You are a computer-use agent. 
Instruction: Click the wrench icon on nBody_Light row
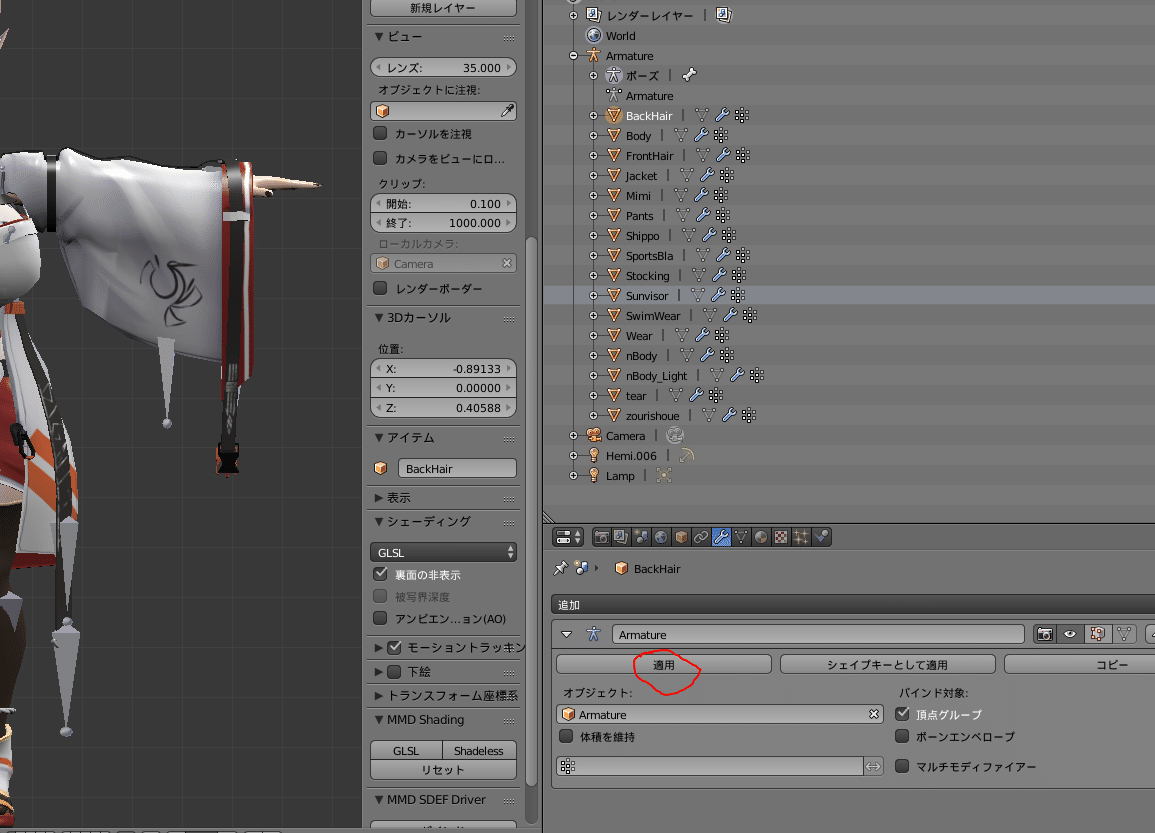[737, 375]
